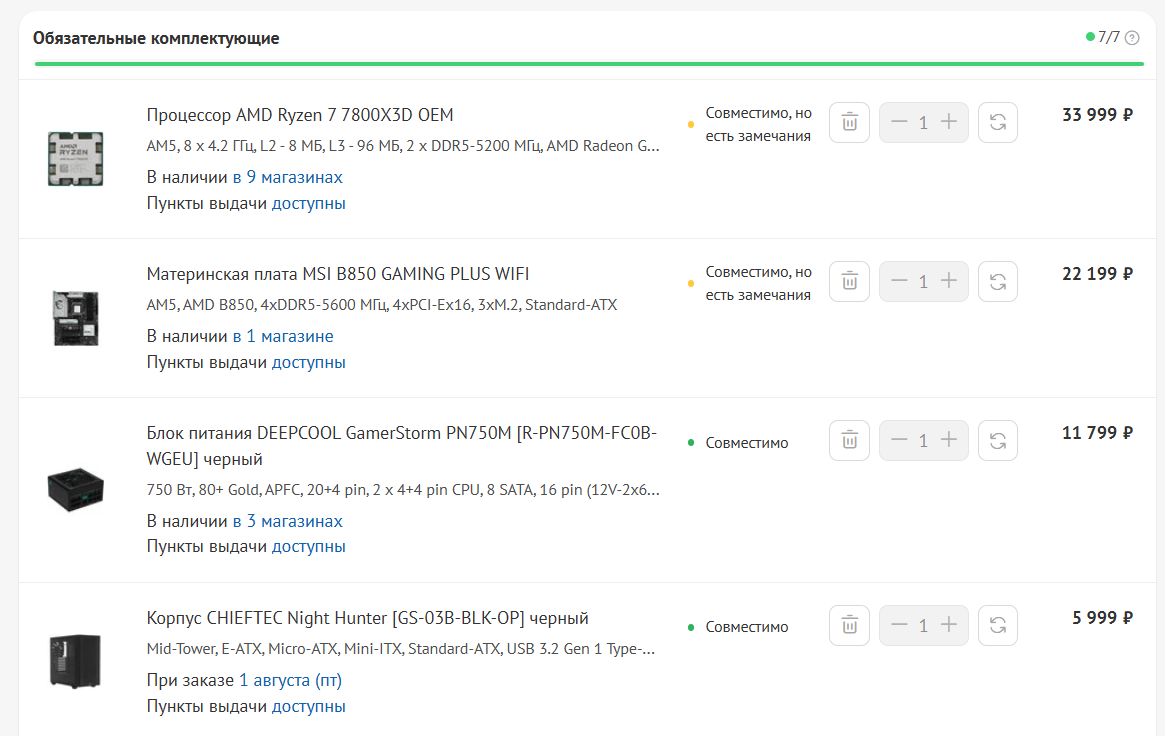Click processor's 'Совместимо, но есть замечания' status
This screenshot has height=736, width=1165.
758,124
